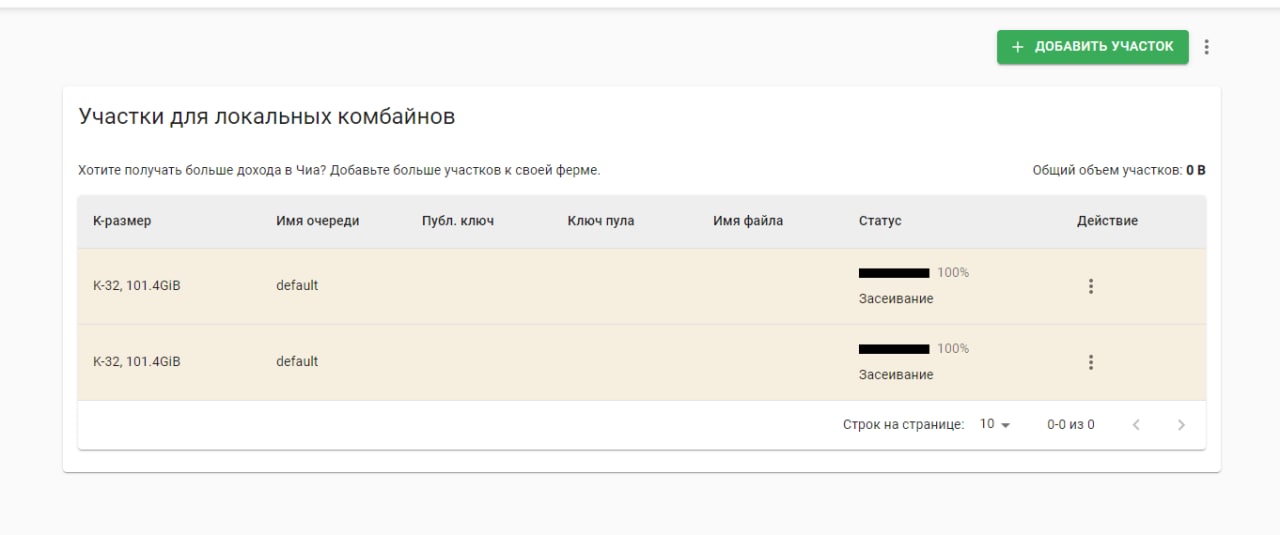Click the Засеивание status in the first row
This screenshot has width=1280, height=535.
(x=896, y=299)
